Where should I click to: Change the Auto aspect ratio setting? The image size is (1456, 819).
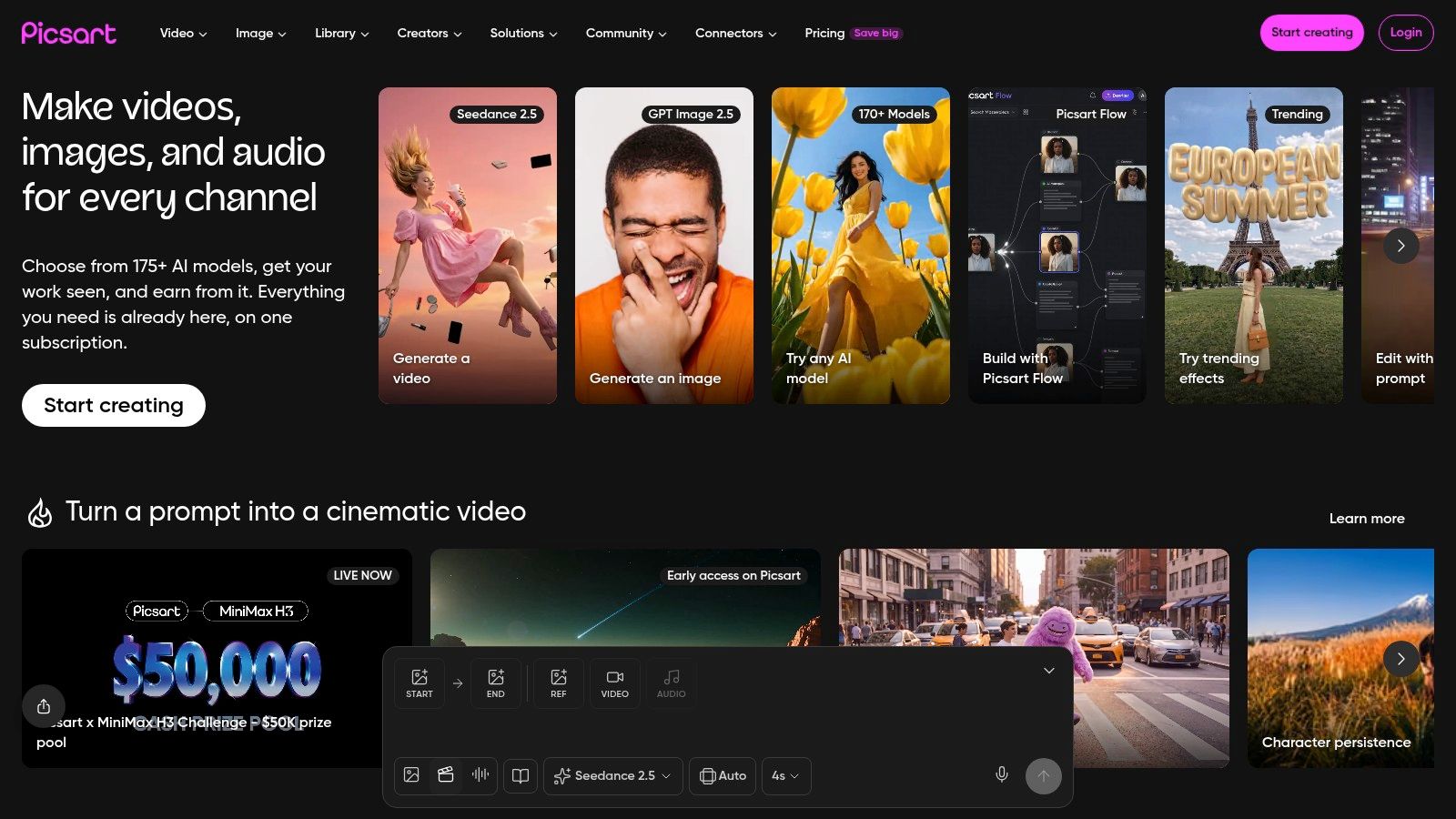[x=723, y=776]
